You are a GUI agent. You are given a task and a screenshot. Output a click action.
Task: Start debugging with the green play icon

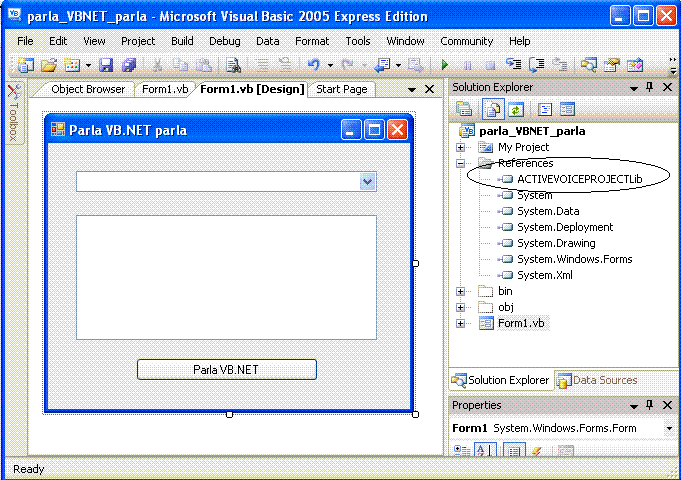[x=444, y=65]
